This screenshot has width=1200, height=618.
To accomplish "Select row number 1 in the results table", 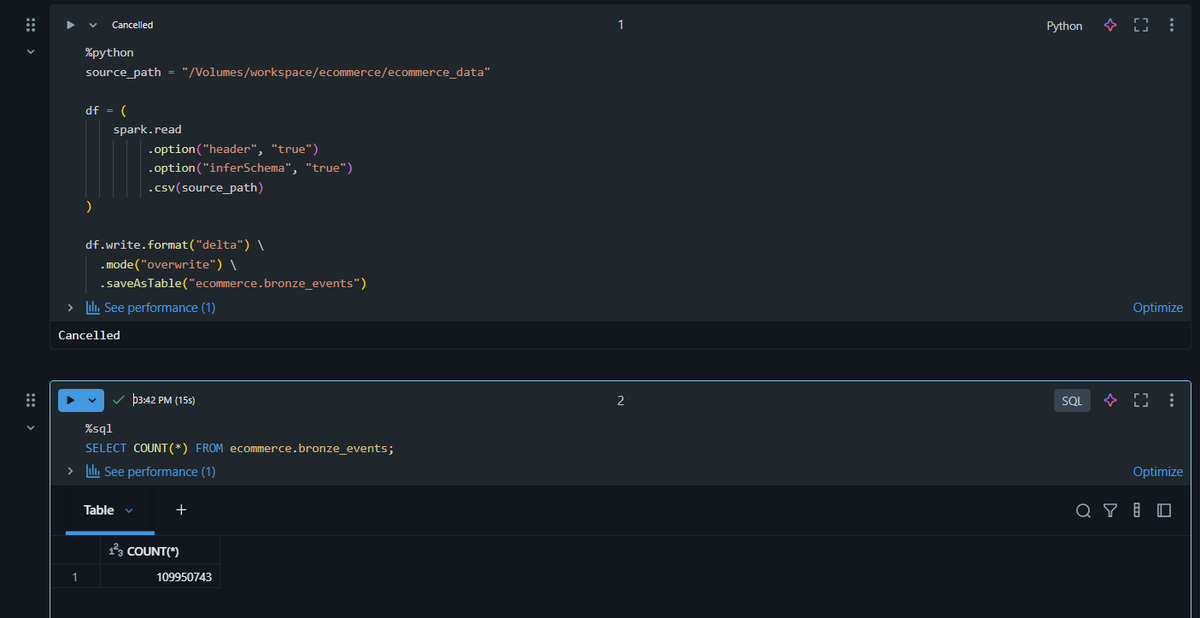I will click(75, 577).
